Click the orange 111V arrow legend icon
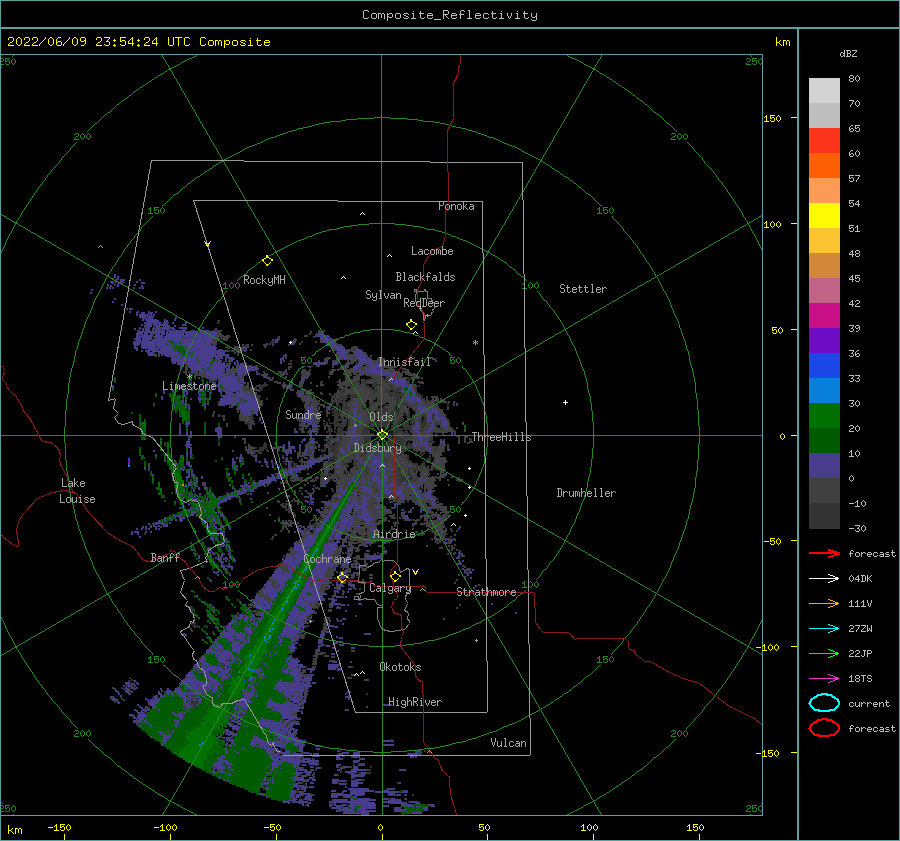The width and height of the screenshot is (900, 841). coord(824,603)
